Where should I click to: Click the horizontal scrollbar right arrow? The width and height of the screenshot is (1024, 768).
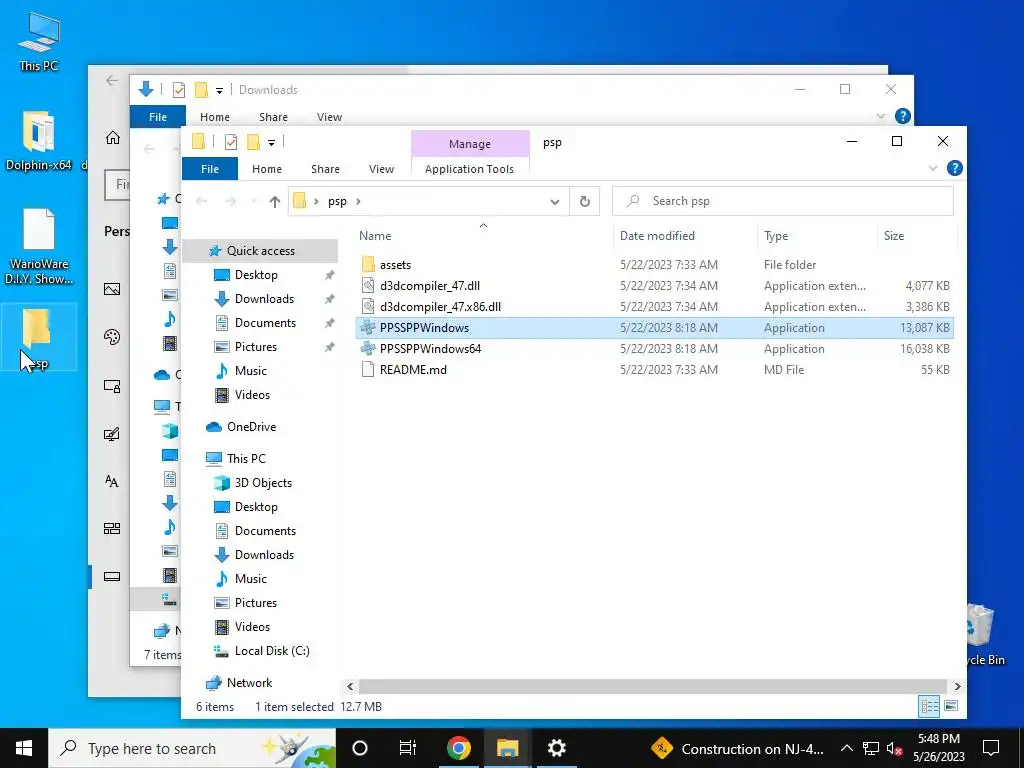(x=957, y=686)
